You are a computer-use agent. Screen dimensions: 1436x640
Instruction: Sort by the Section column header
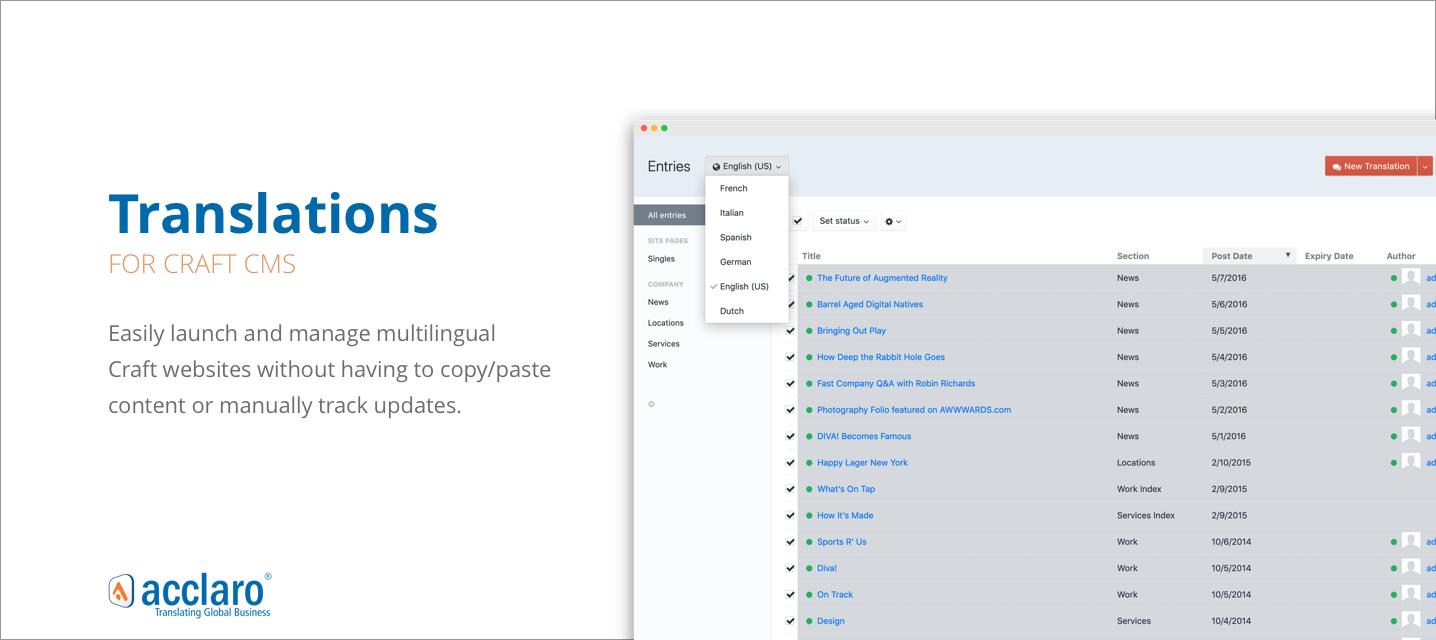click(x=1133, y=256)
